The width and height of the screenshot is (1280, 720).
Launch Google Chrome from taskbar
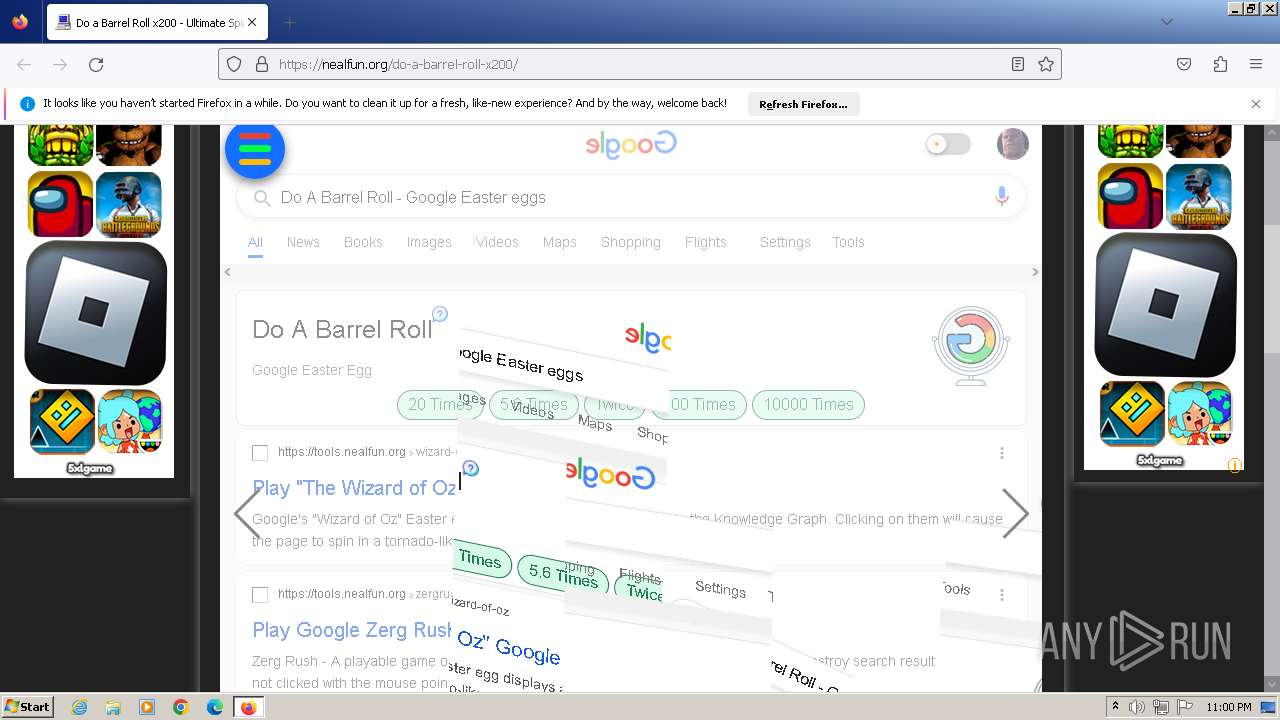[x=181, y=707]
